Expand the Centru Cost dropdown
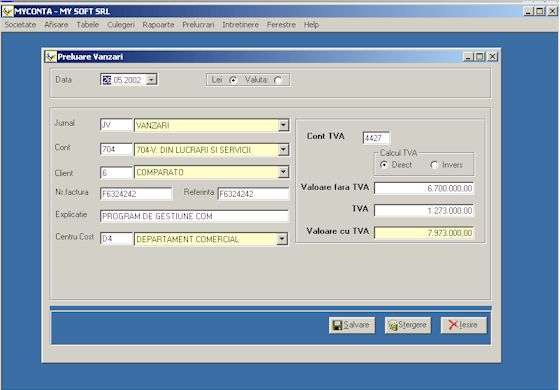The image size is (560, 390). tap(282, 239)
